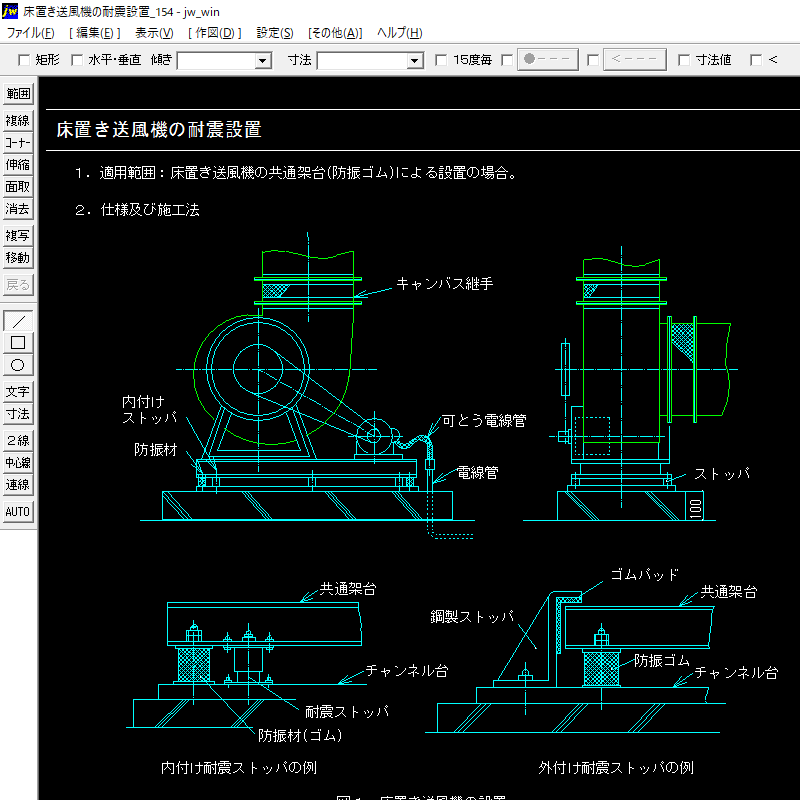The height and width of the screenshot is (800, 800).
Task: Choose the 伸縮 stretch tool
Action: pos(18,165)
